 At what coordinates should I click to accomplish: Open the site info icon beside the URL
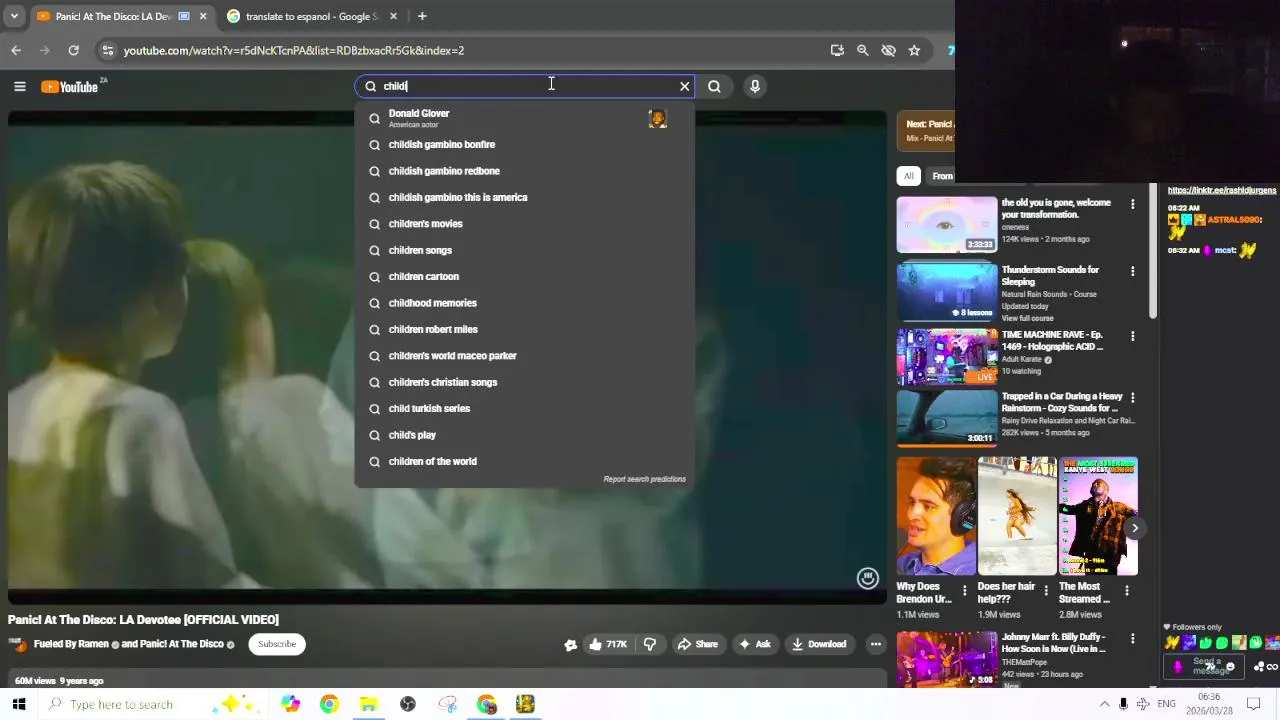108,50
